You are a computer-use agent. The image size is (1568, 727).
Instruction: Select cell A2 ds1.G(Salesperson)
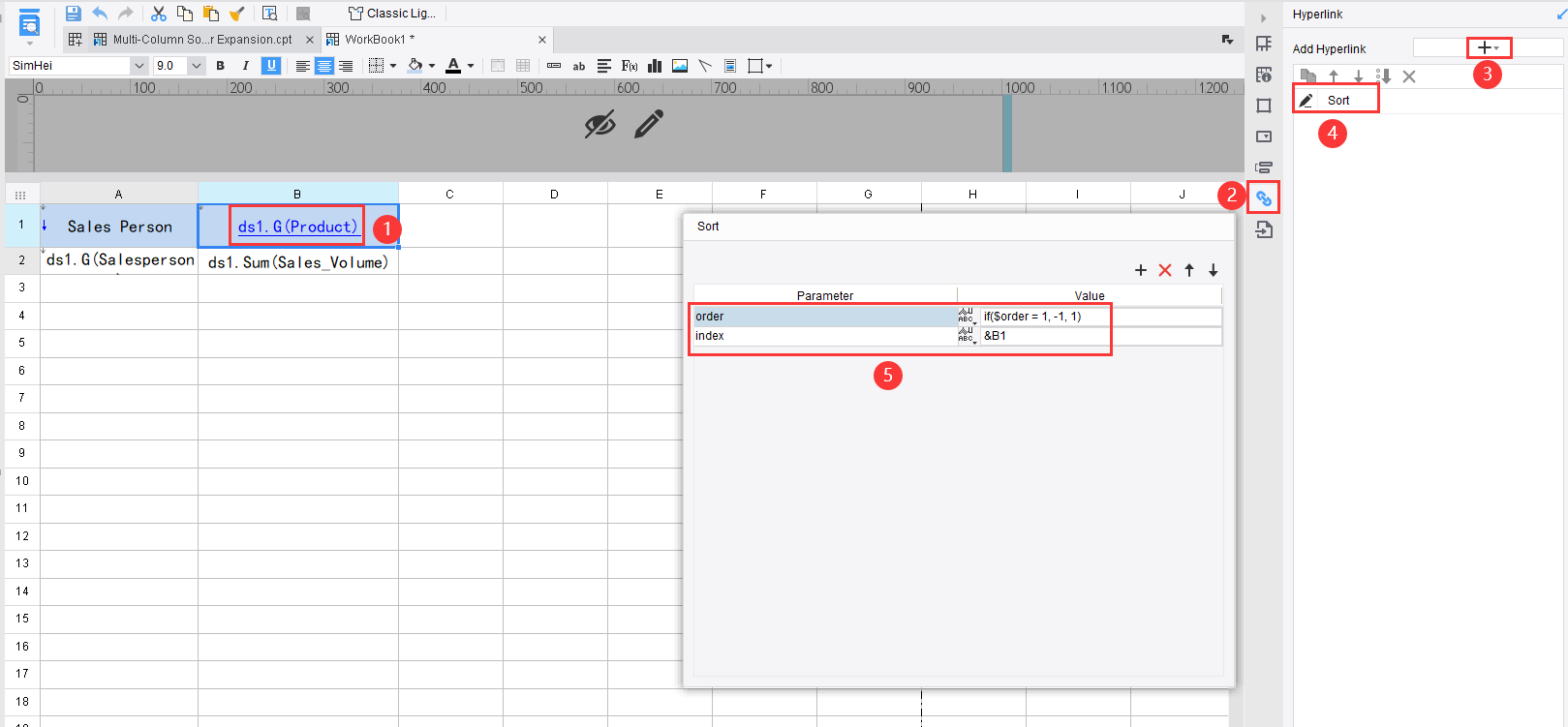[119, 260]
